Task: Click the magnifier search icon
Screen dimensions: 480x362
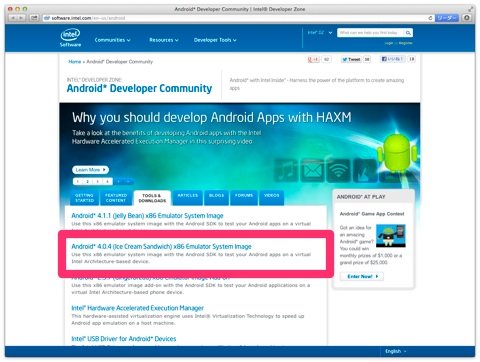Action: click(408, 33)
